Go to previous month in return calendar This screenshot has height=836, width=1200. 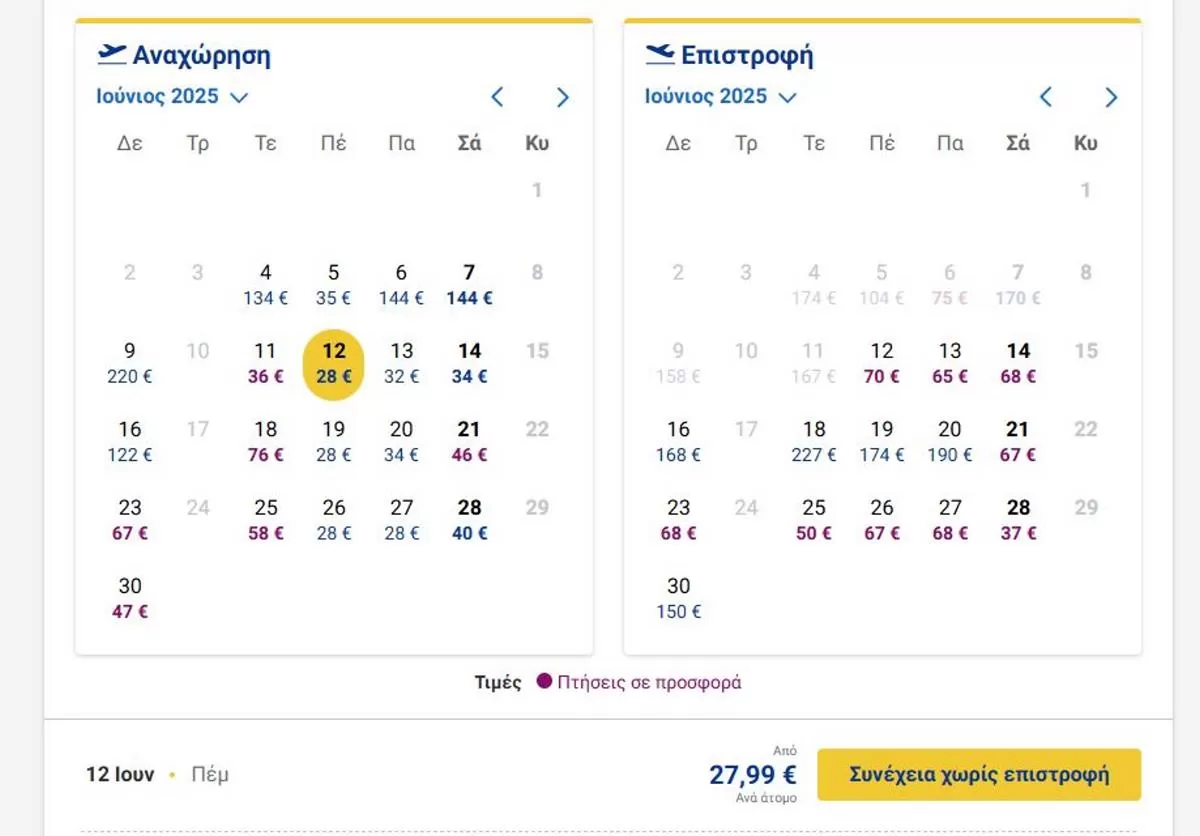(x=1046, y=97)
